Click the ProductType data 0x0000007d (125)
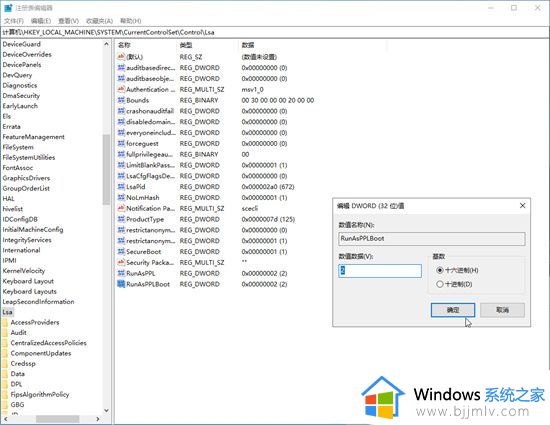The image size is (550, 425). (268, 219)
